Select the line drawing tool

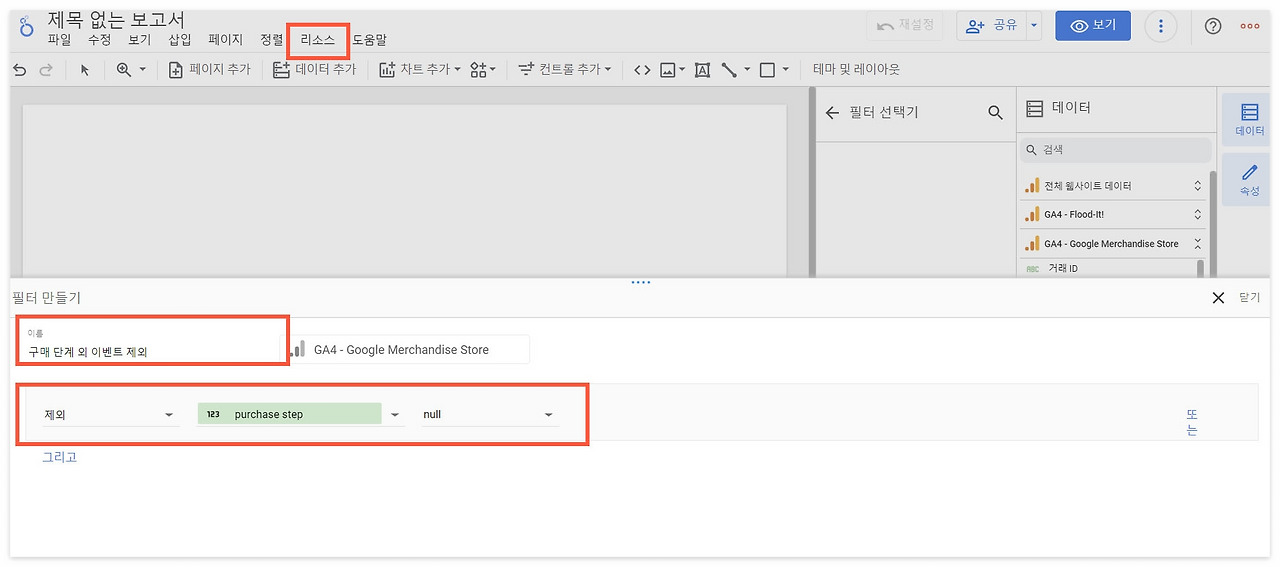[730, 70]
